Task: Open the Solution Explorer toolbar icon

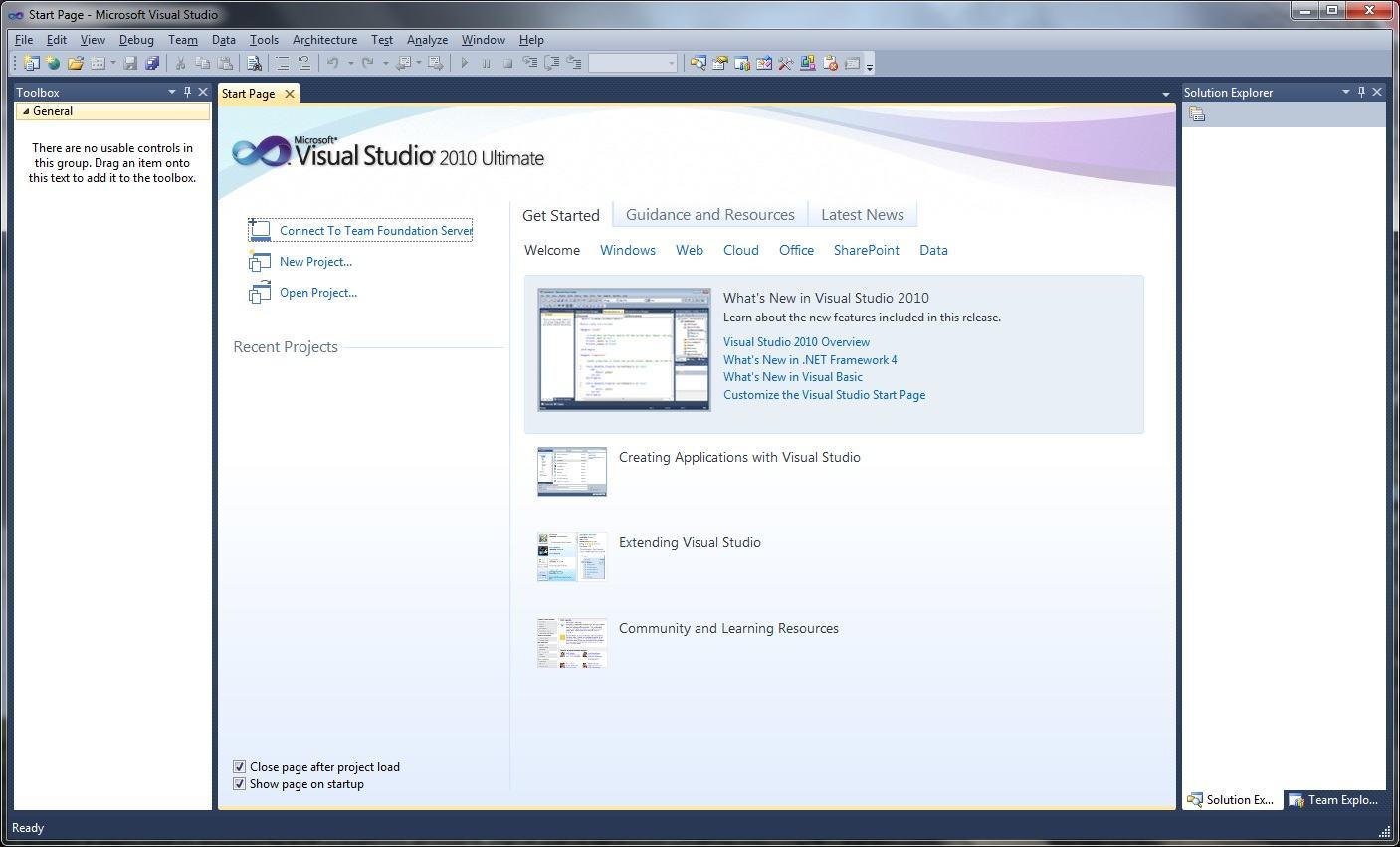Action: point(699,63)
